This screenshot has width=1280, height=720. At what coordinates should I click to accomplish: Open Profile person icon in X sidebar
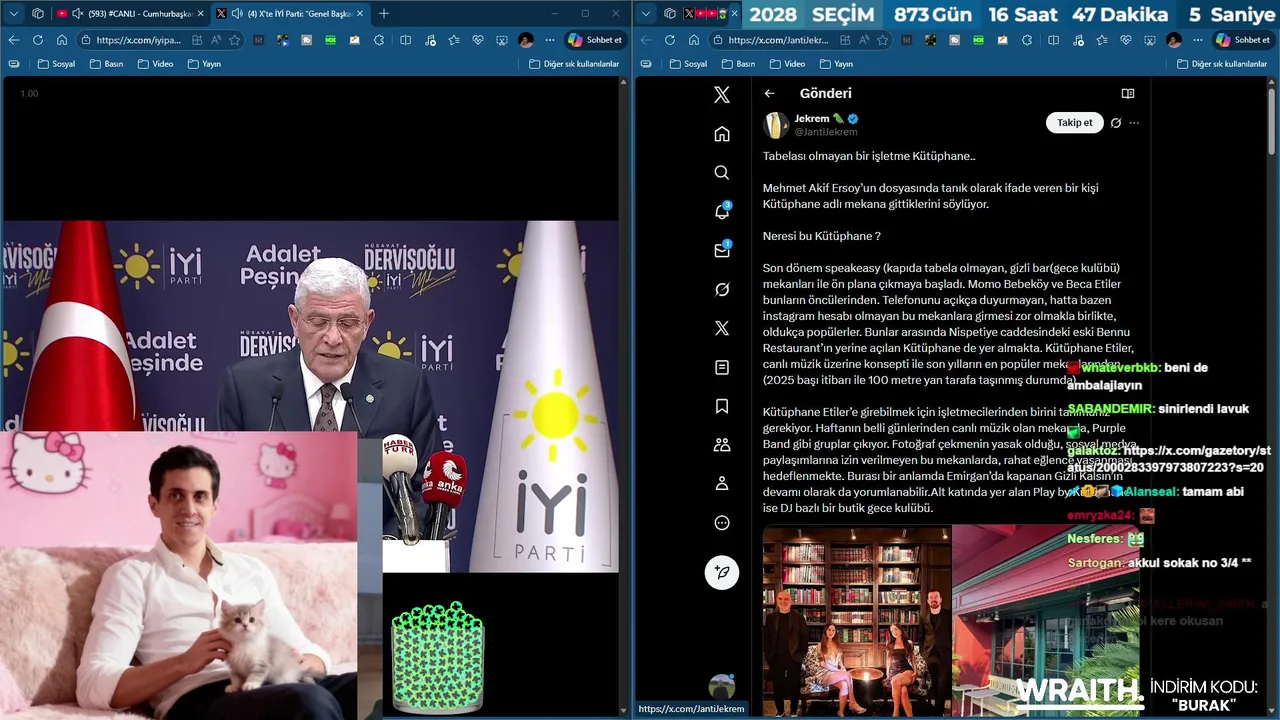722,484
